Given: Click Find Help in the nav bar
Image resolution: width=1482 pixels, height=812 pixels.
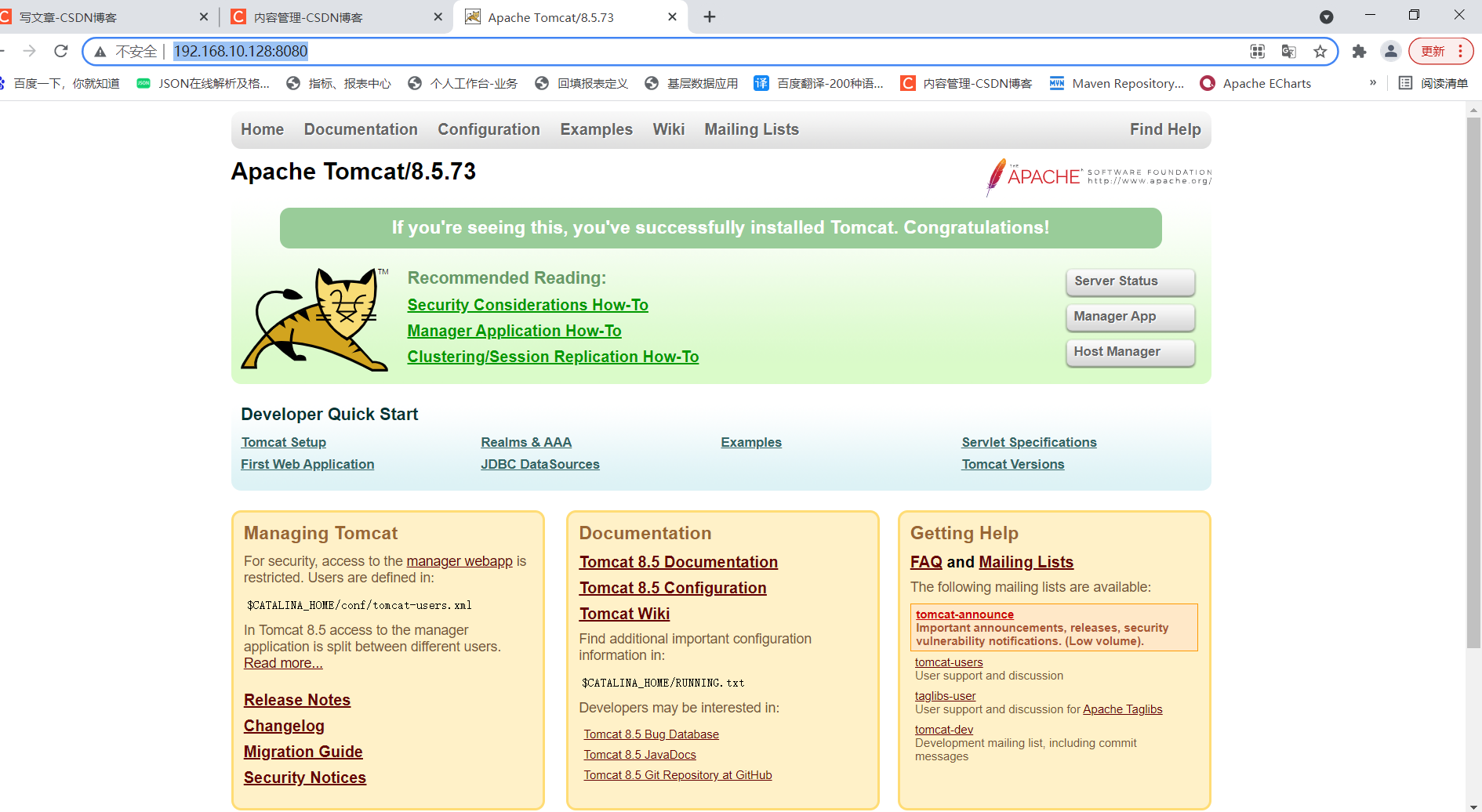Looking at the screenshot, I should (x=1165, y=129).
